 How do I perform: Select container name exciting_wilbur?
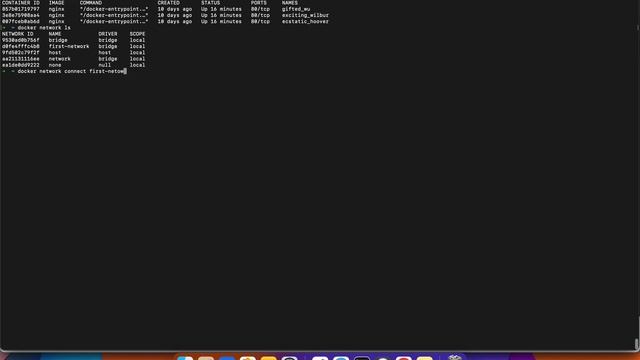pos(305,15)
